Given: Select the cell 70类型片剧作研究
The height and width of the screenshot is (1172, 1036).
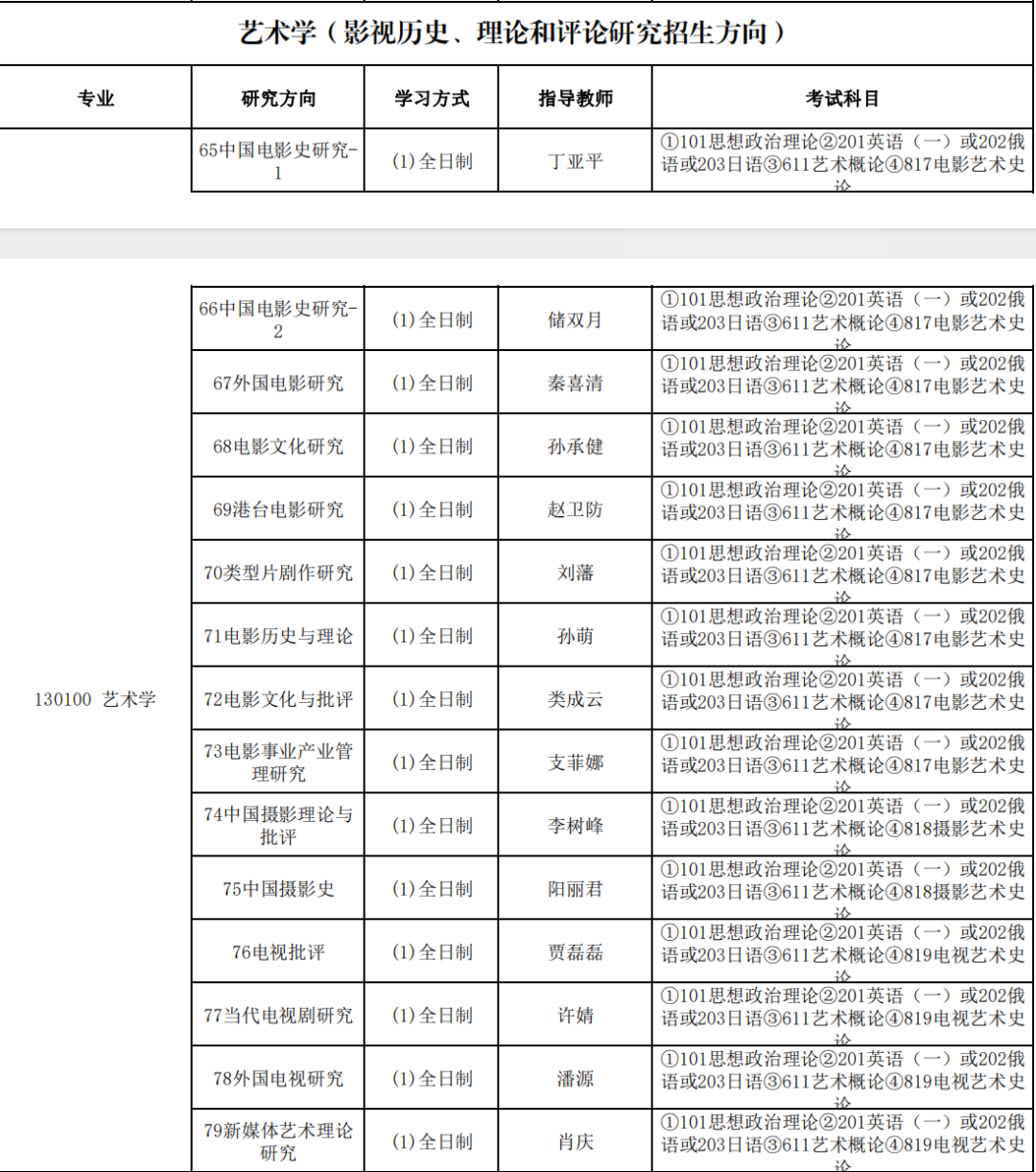Looking at the screenshot, I should 278,573.
